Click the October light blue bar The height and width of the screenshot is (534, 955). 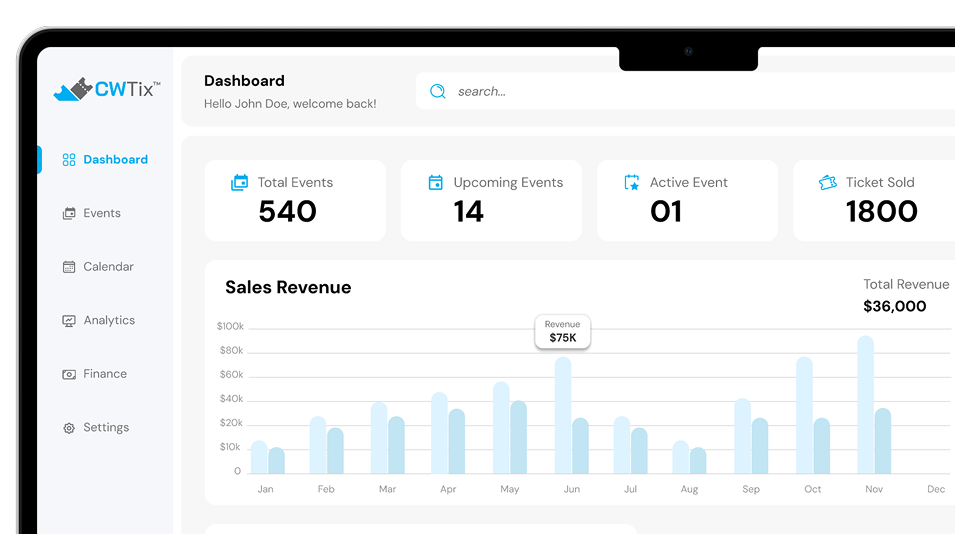805,415
